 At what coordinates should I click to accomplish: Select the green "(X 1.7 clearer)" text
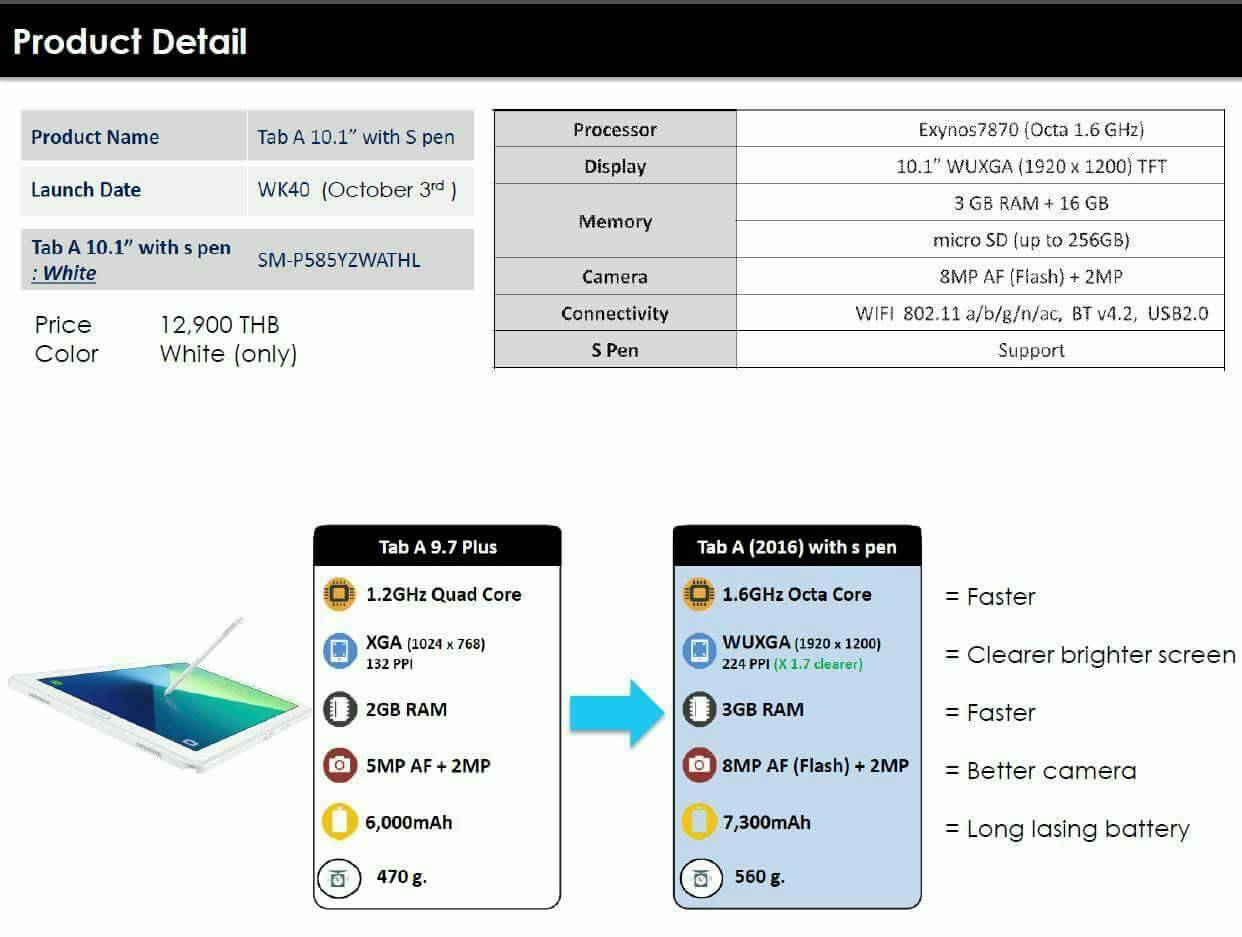[x=818, y=664]
